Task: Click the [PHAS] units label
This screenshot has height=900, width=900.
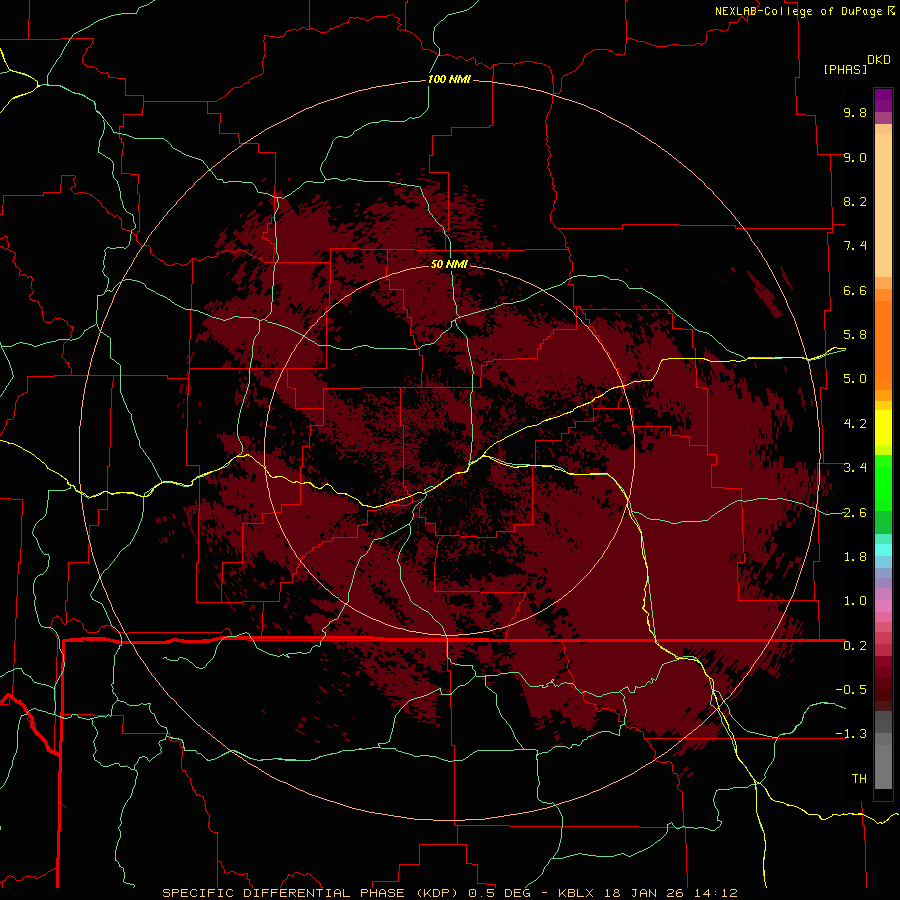Action: [845, 69]
